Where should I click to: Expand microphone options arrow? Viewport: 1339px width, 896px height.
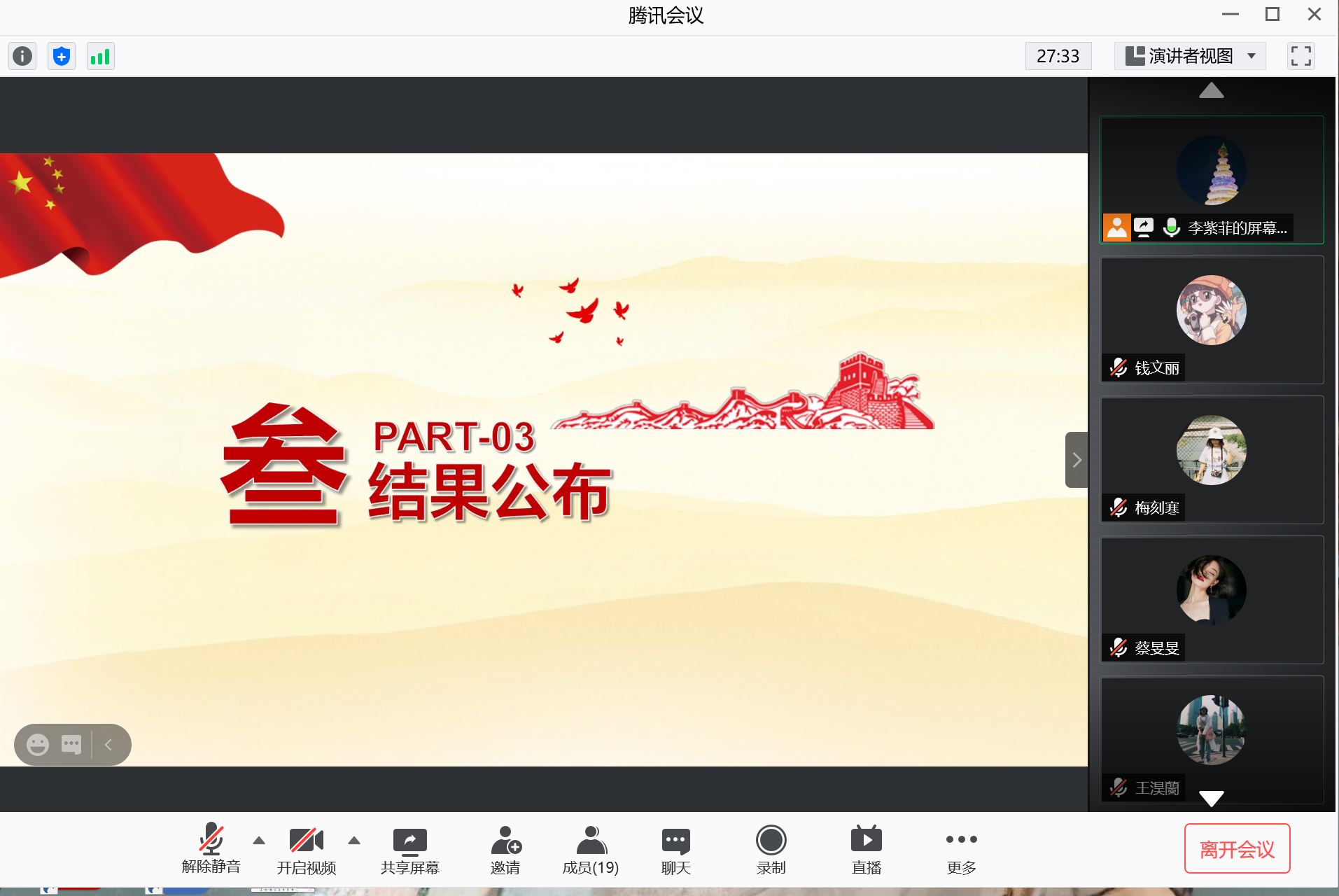[x=258, y=841]
